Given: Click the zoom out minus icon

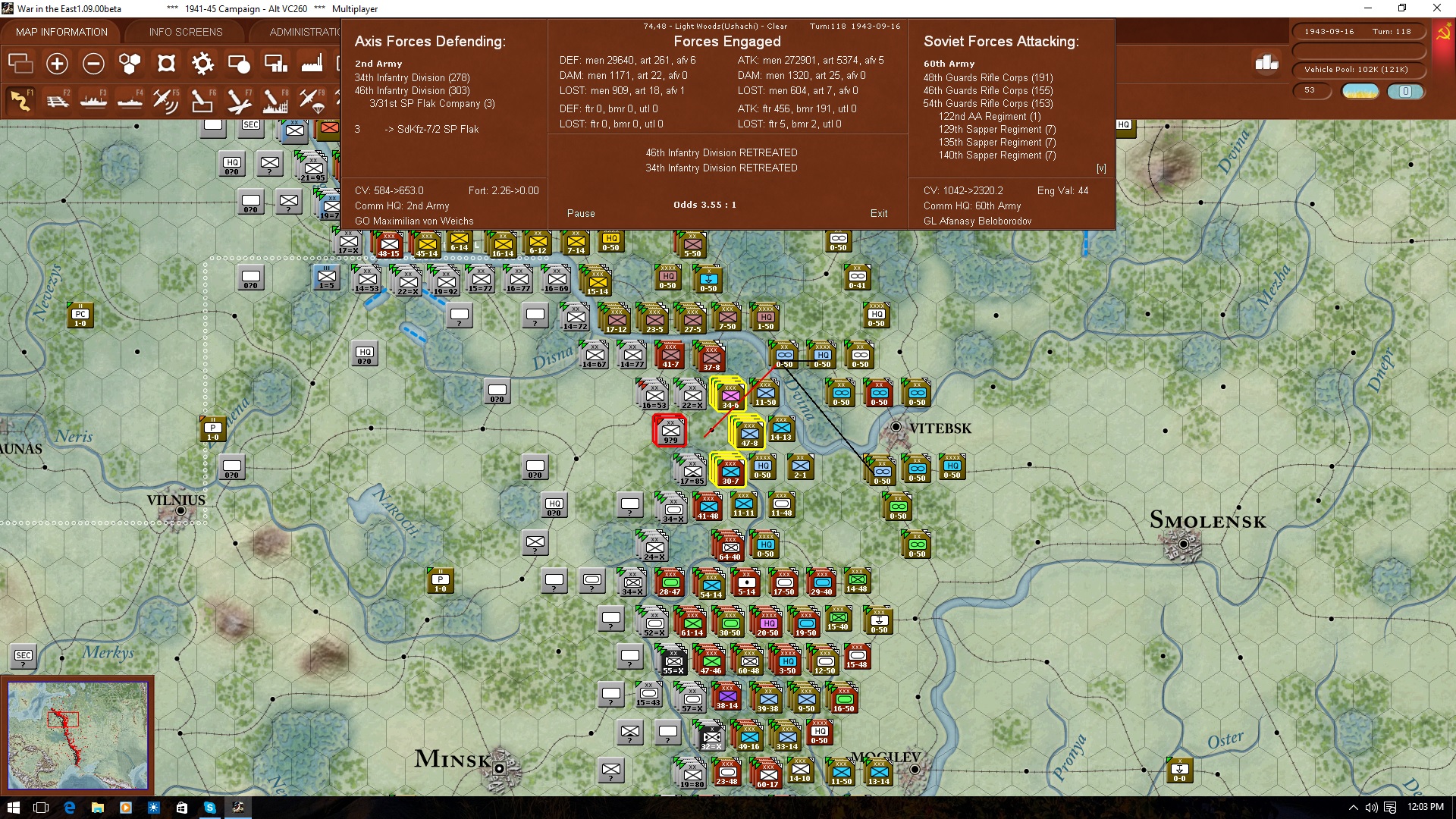Looking at the screenshot, I should click(x=93, y=64).
